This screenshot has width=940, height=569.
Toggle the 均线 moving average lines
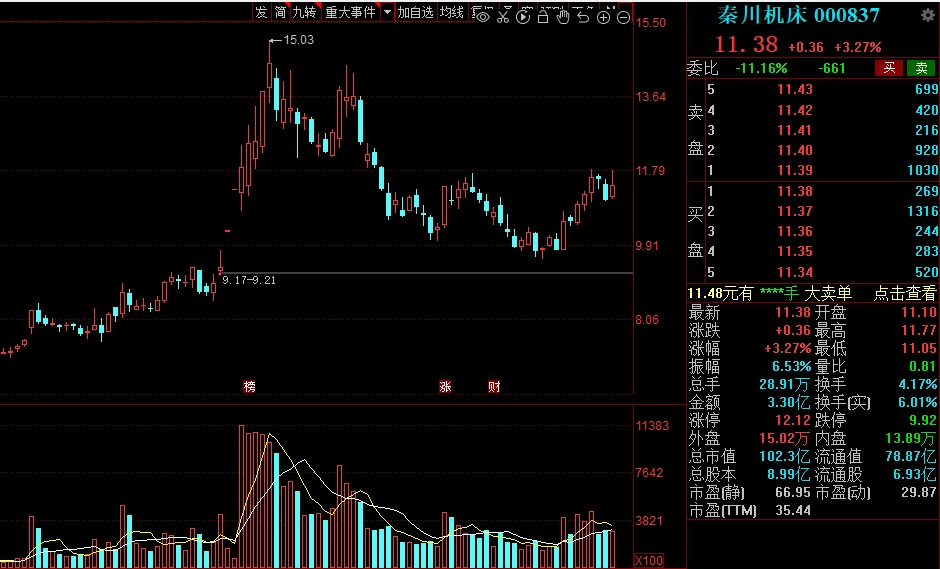tap(452, 13)
